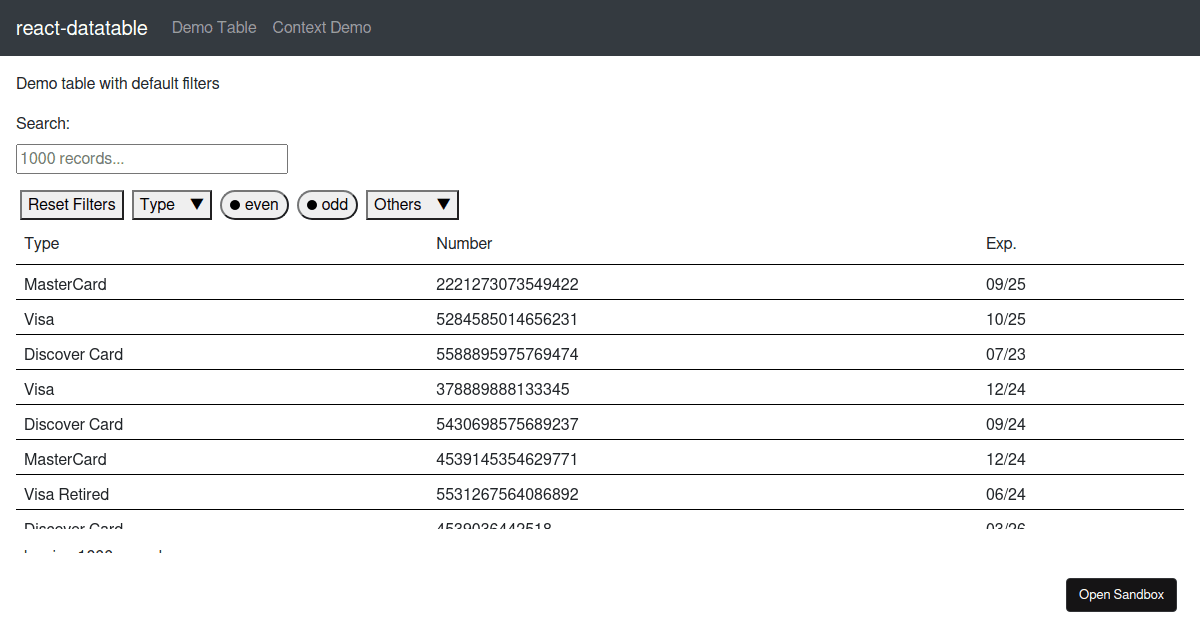Switch to the Context Demo page
Image resolution: width=1200 pixels, height=630 pixels.
pyautogui.click(x=321, y=27)
